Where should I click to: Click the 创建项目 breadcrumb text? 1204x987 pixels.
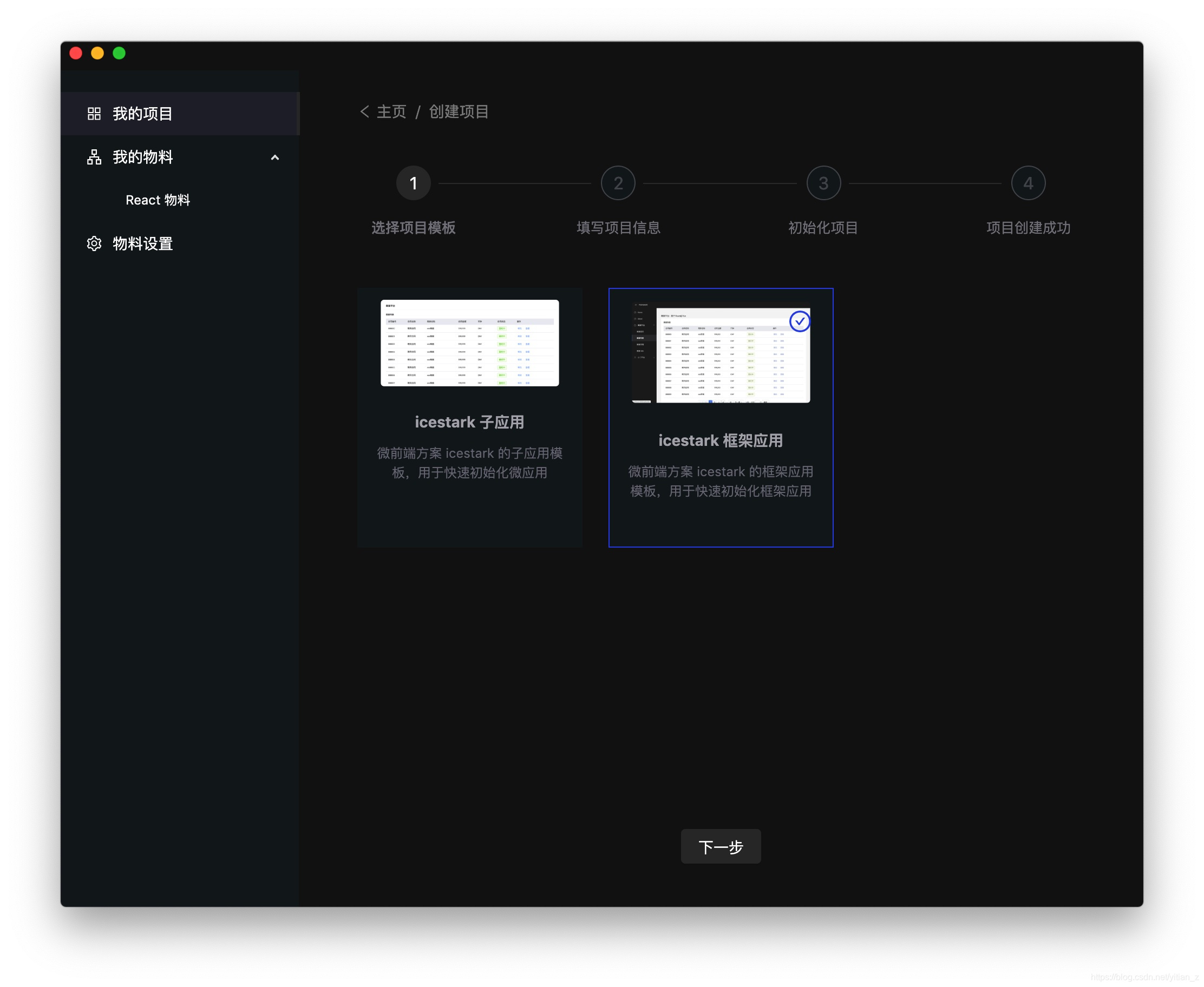[459, 111]
